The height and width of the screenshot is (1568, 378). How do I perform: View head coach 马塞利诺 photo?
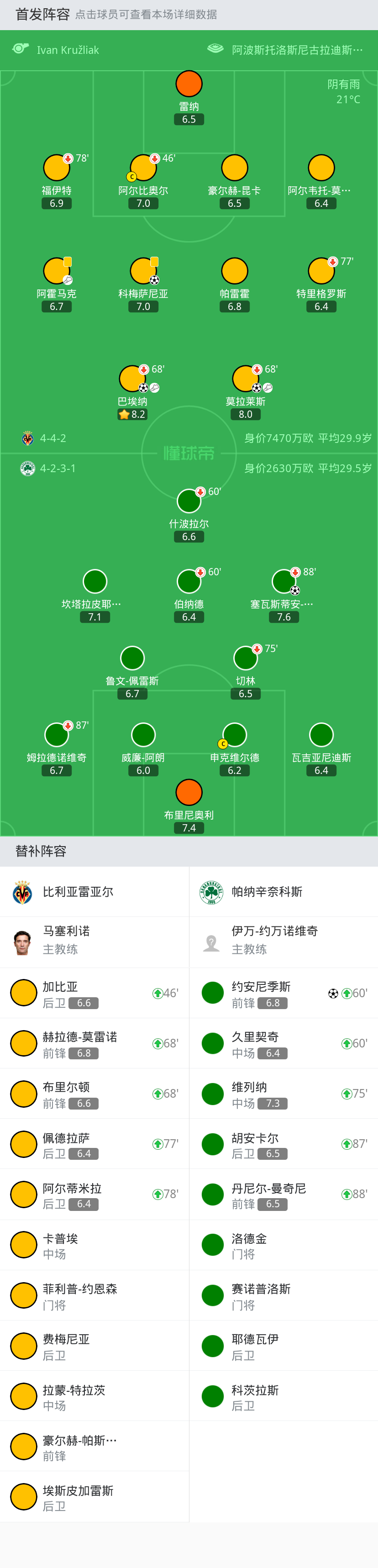[x=22, y=942]
